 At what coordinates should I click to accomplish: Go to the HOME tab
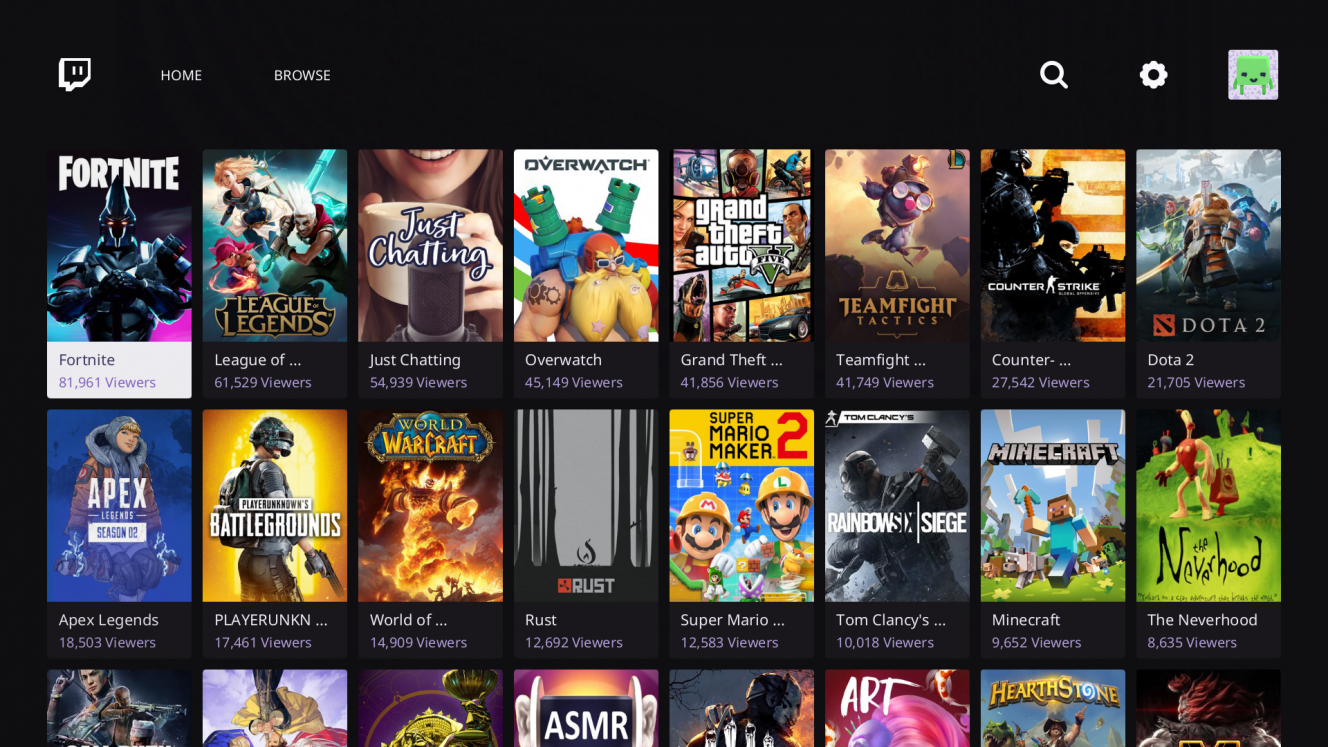tap(181, 75)
